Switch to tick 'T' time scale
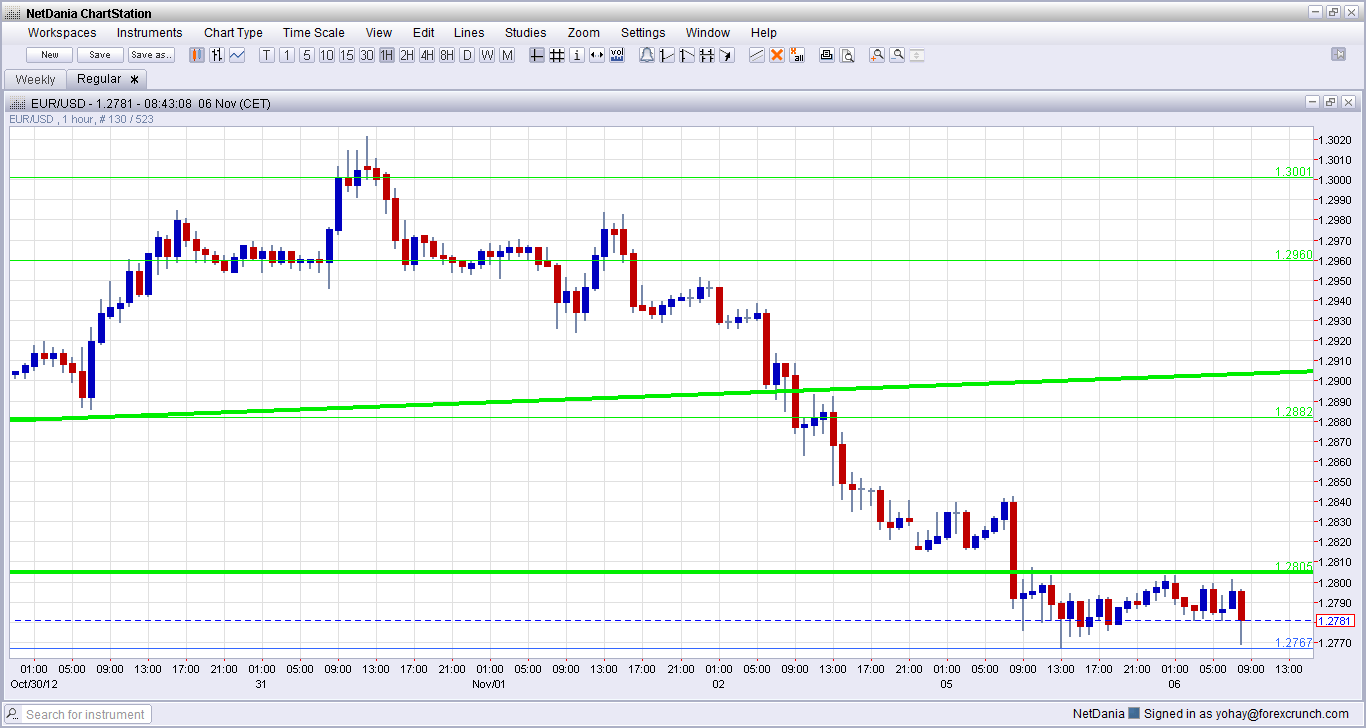The image size is (1366, 728). [x=267, y=55]
